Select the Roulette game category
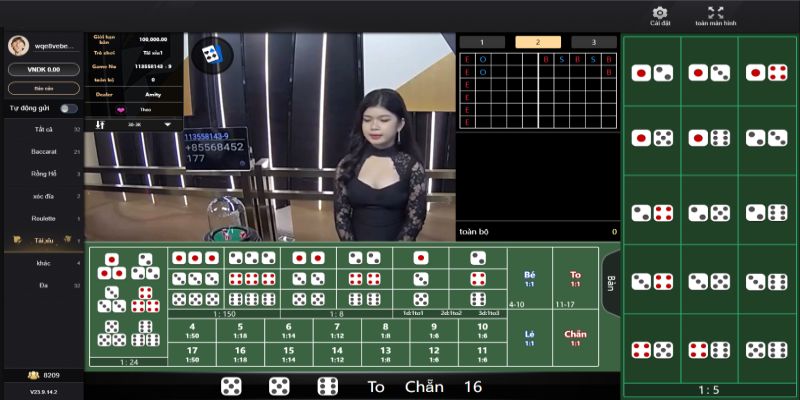This screenshot has height=400, width=800. pos(44,218)
